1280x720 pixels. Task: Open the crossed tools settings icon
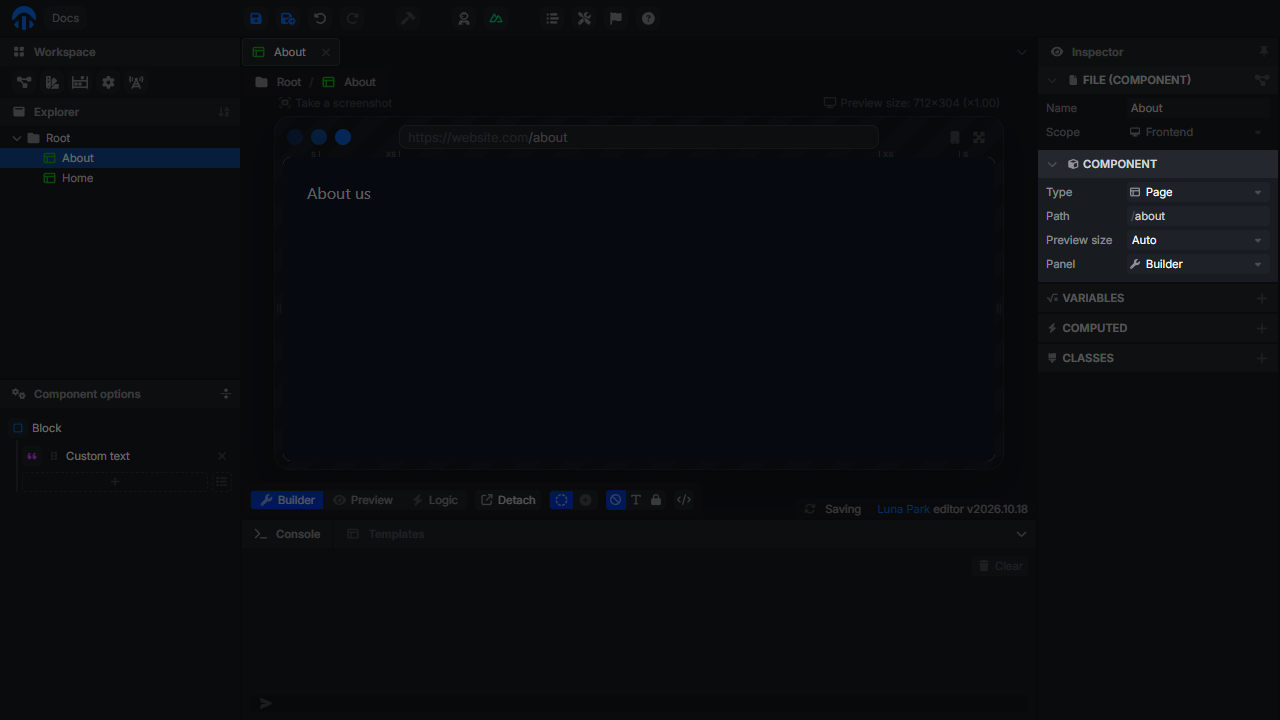(x=584, y=18)
